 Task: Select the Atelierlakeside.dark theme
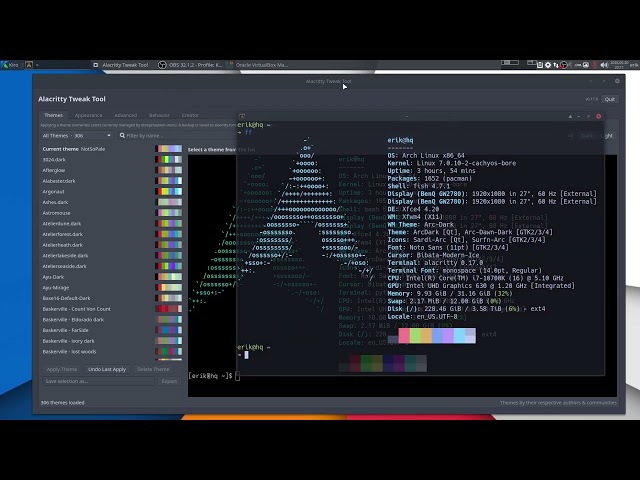point(65,256)
